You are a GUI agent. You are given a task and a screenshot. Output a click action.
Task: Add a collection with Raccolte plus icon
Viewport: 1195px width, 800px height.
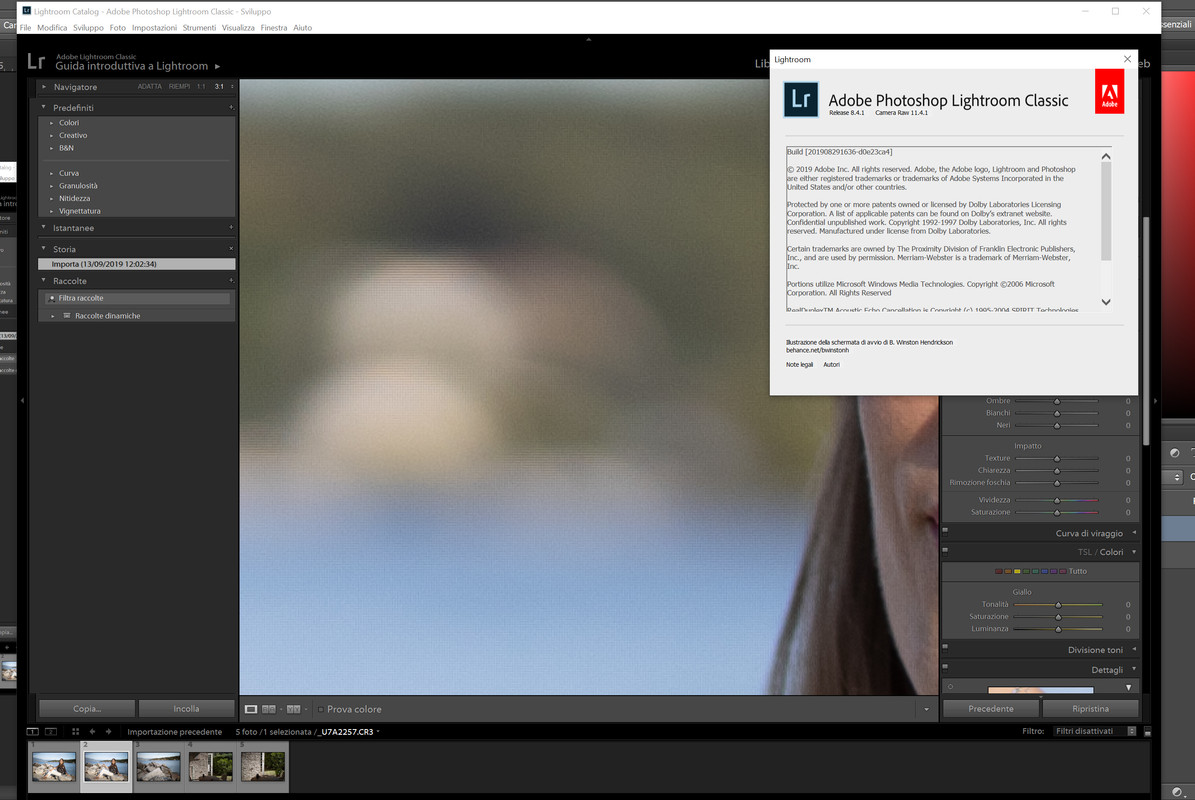tap(231, 280)
